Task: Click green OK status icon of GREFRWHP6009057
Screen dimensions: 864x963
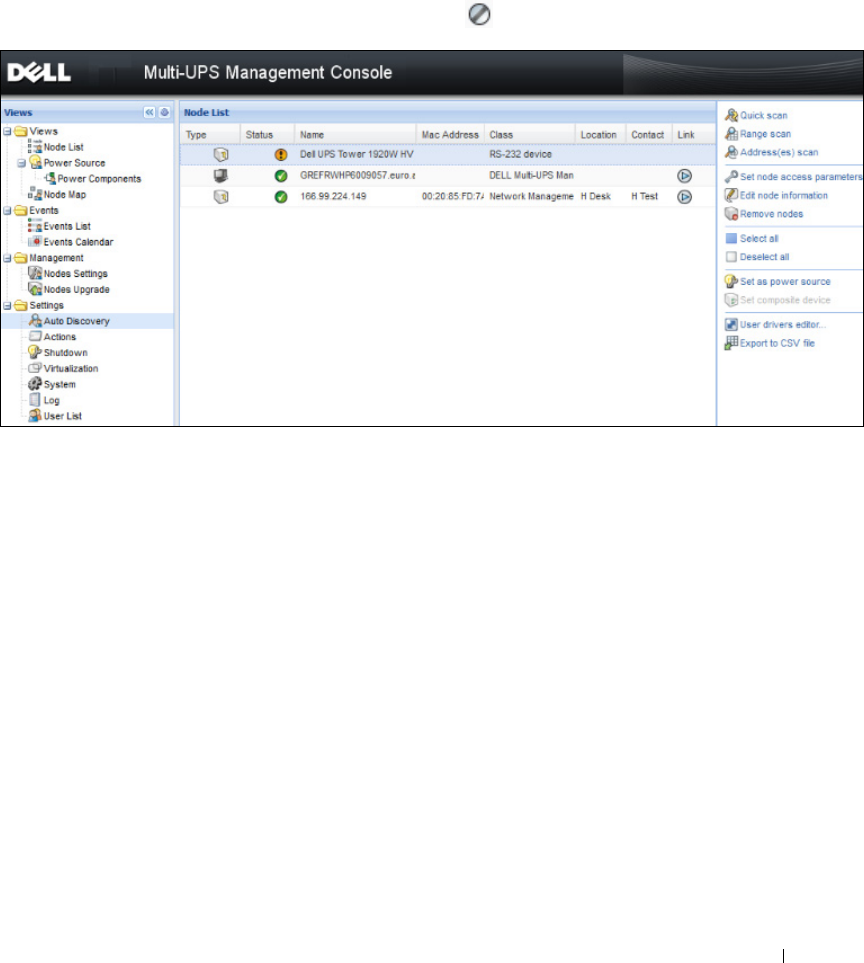Action: [x=281, y=176]
